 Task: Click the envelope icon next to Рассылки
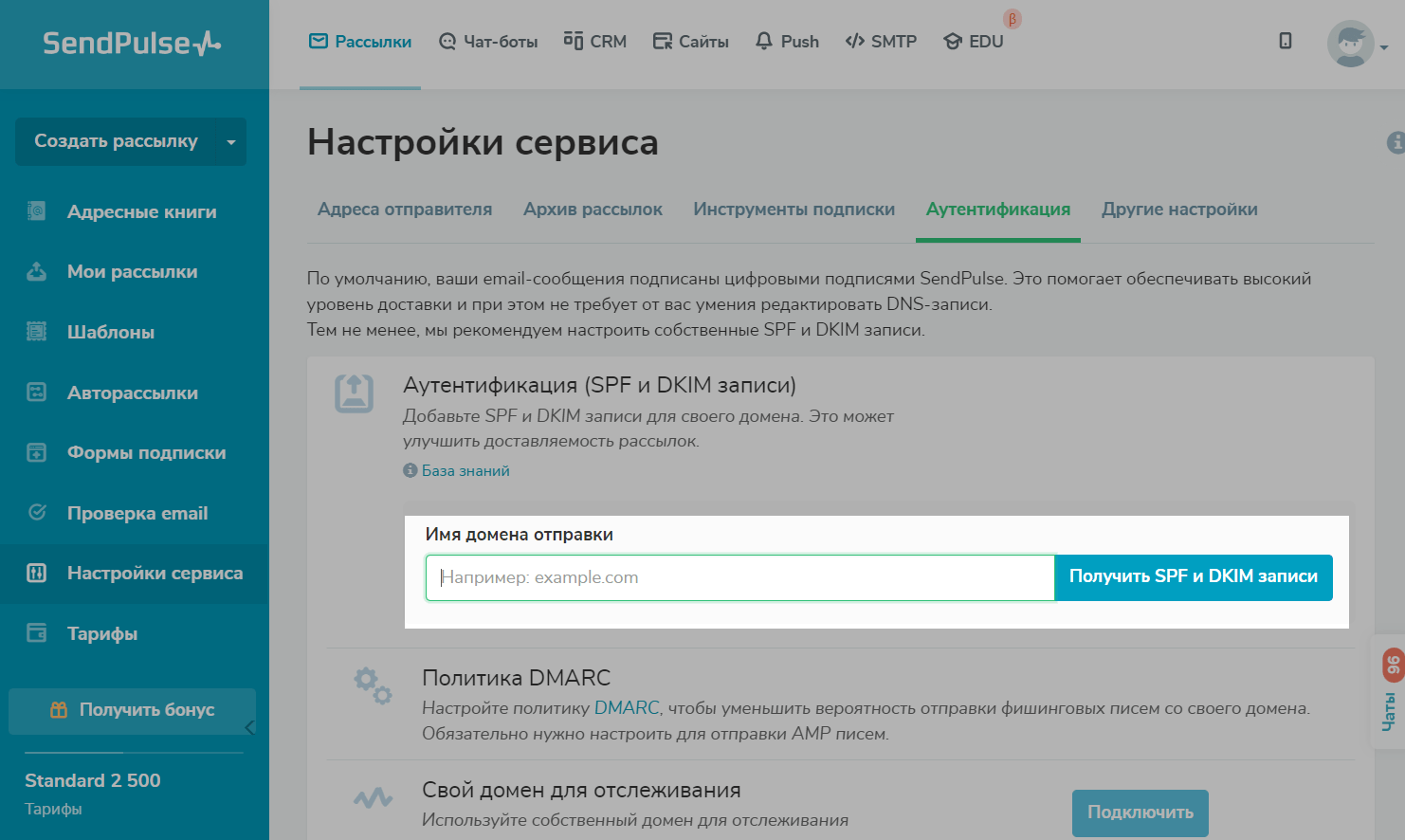point(319,41)
